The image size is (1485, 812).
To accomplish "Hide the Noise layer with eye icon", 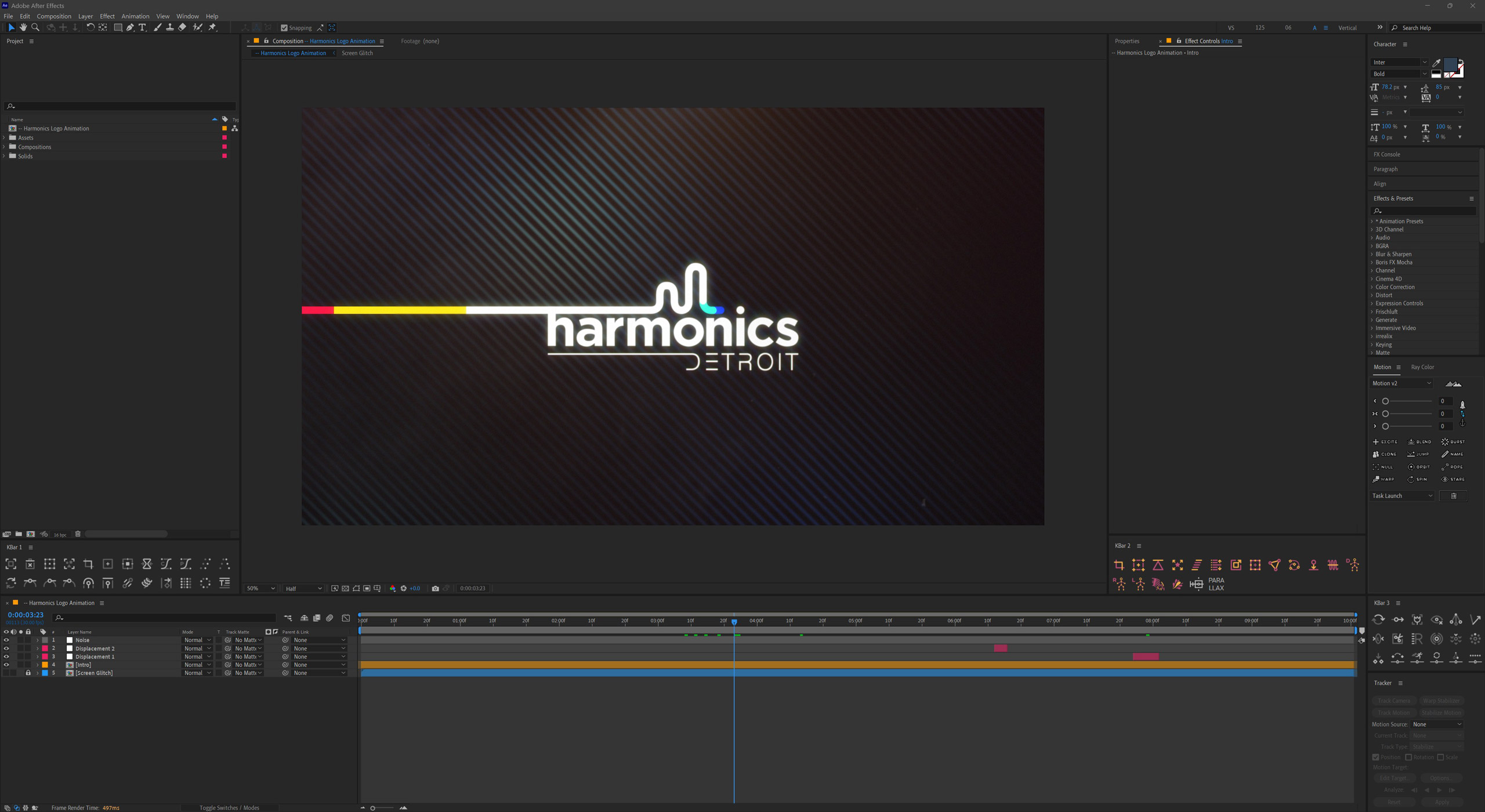I will click(6, 640).
